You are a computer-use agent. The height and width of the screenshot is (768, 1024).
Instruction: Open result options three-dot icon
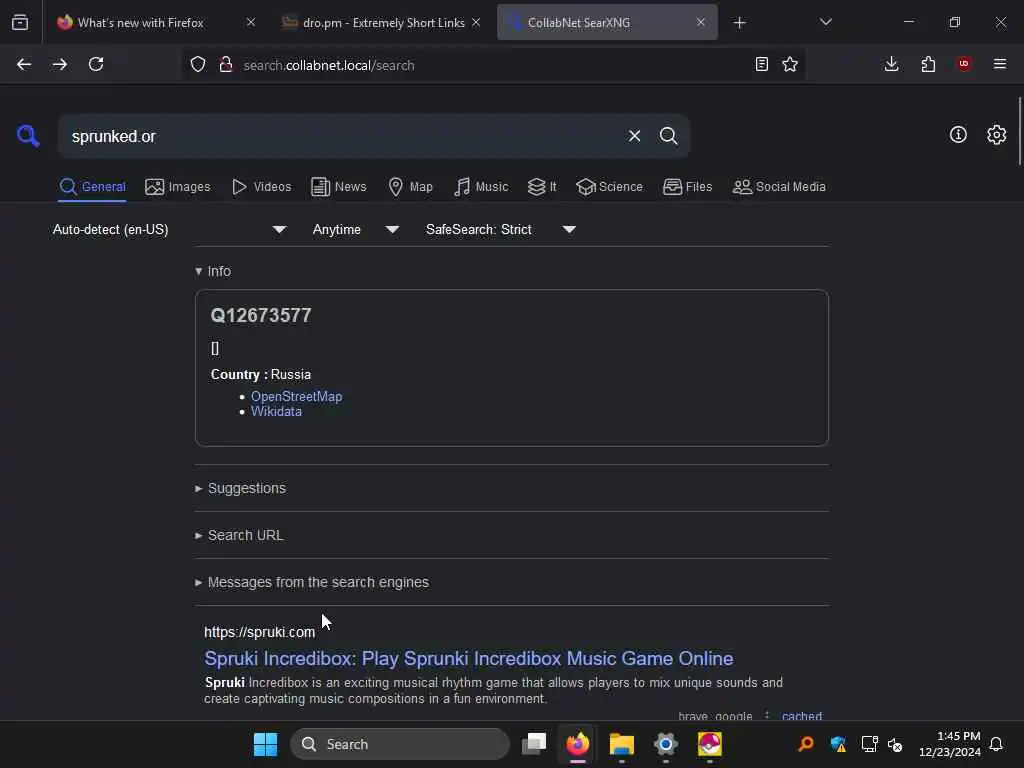(x=767, y=716)
